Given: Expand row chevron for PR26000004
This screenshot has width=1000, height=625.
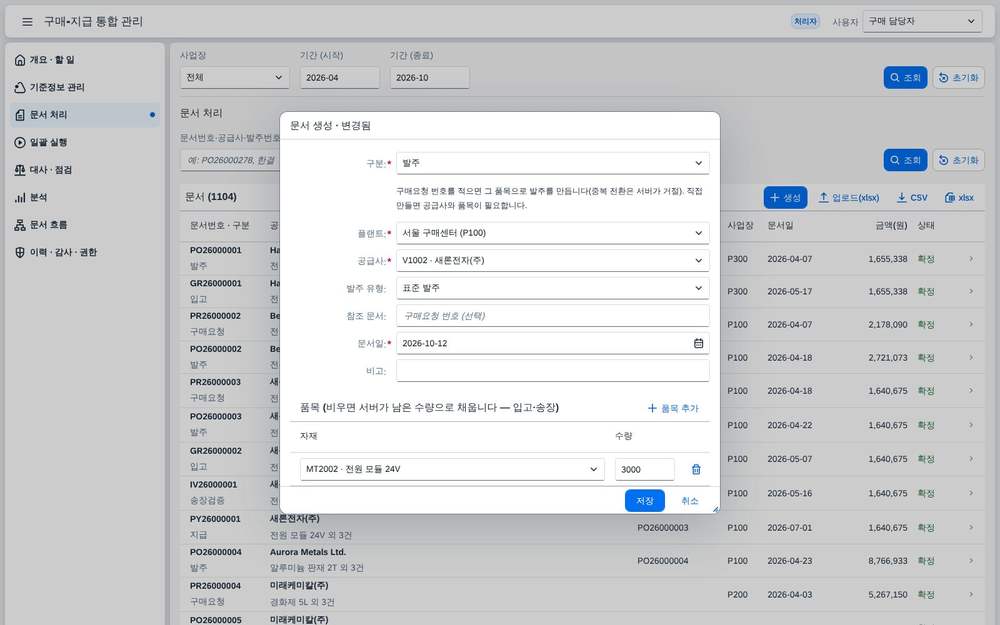Looking at the screenshot, I should coord(971,594).
